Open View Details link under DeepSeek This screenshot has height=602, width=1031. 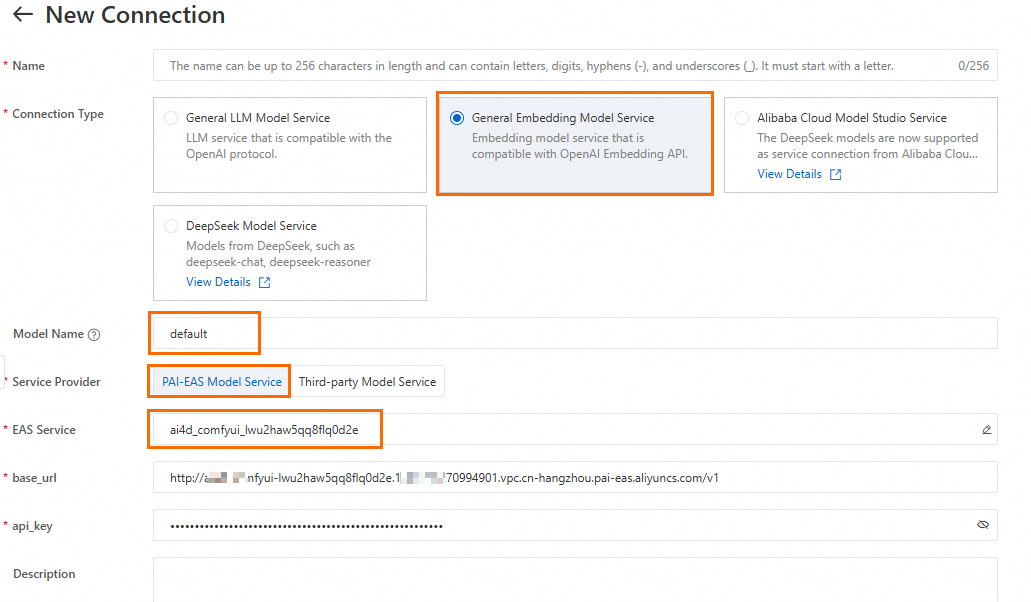coord(218,282)
